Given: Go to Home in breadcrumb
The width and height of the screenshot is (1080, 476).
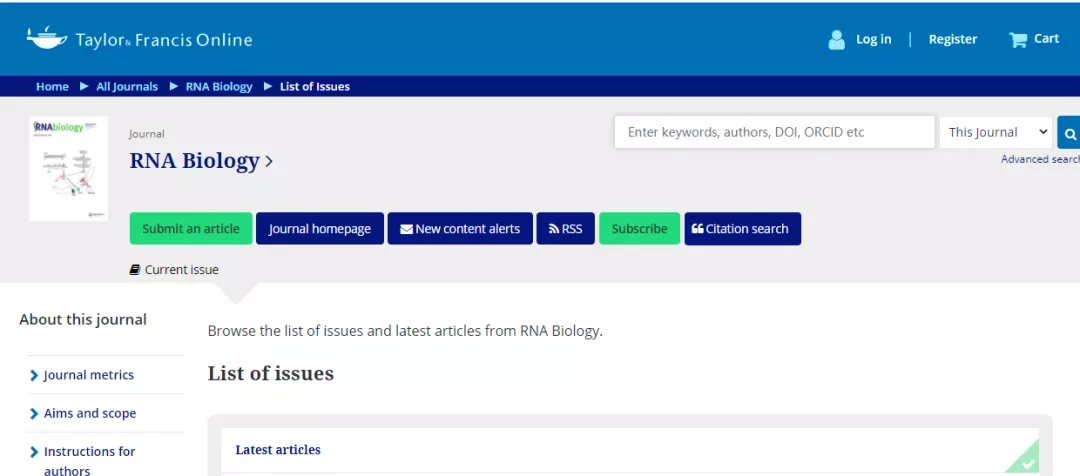Looking at the screenshot, I should [x=52, y=87].
